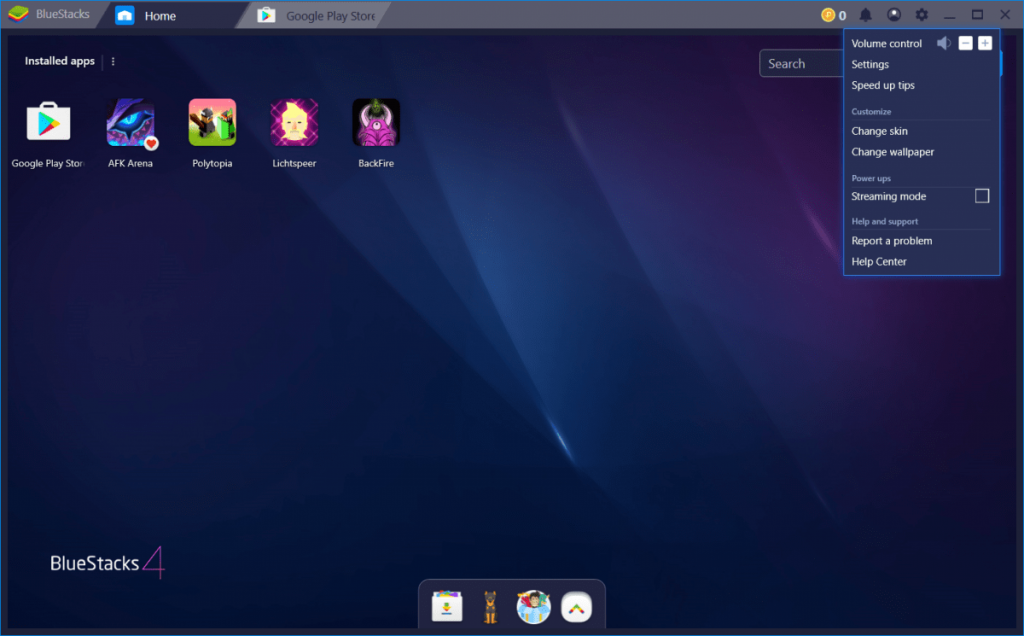Open Help Center from the menu
Viewport: 1024px width, 636px height.
[878, 261]
